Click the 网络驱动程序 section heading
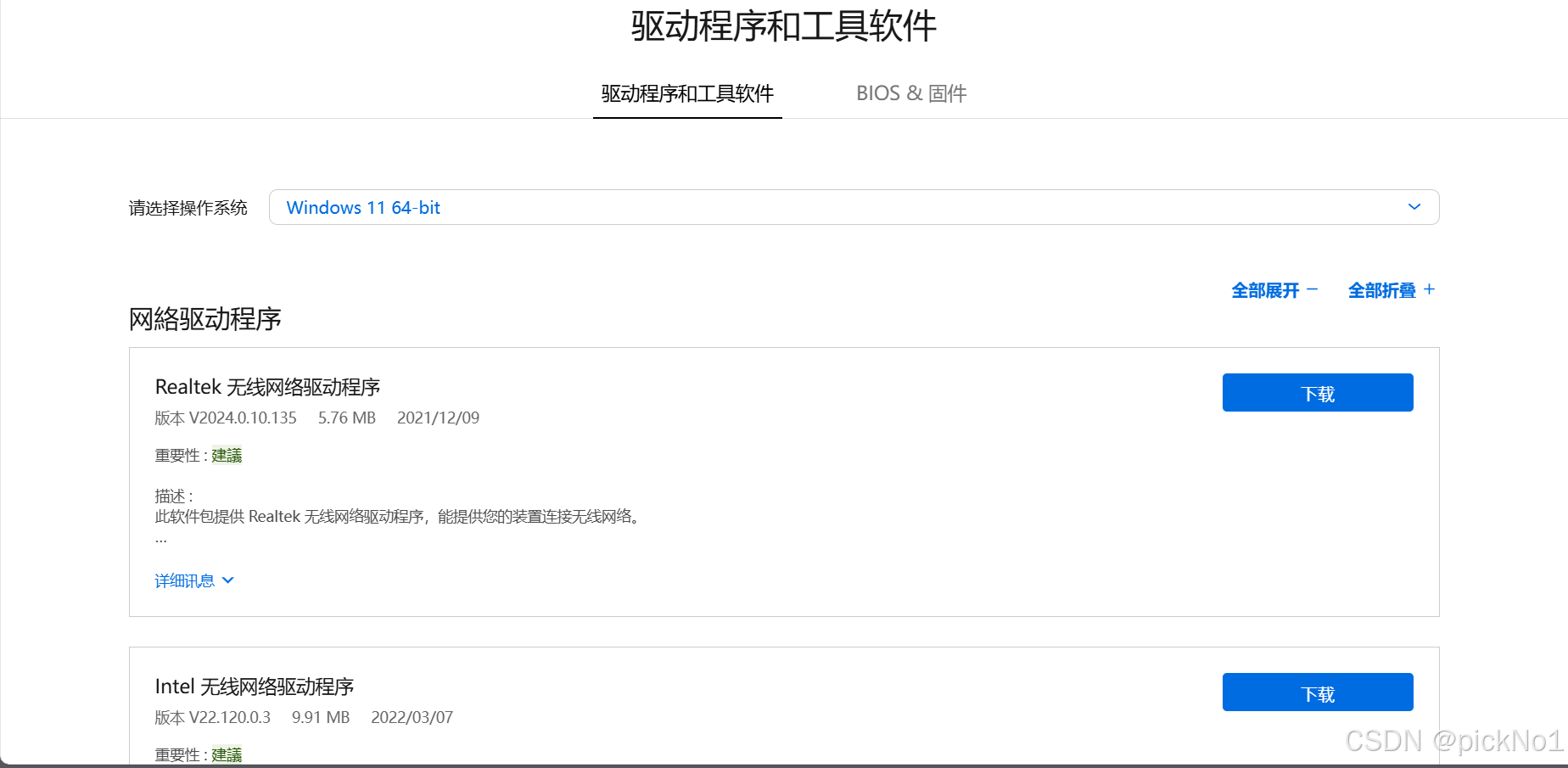Viewport: 1568px width, 768px height. tap(204, 319)
